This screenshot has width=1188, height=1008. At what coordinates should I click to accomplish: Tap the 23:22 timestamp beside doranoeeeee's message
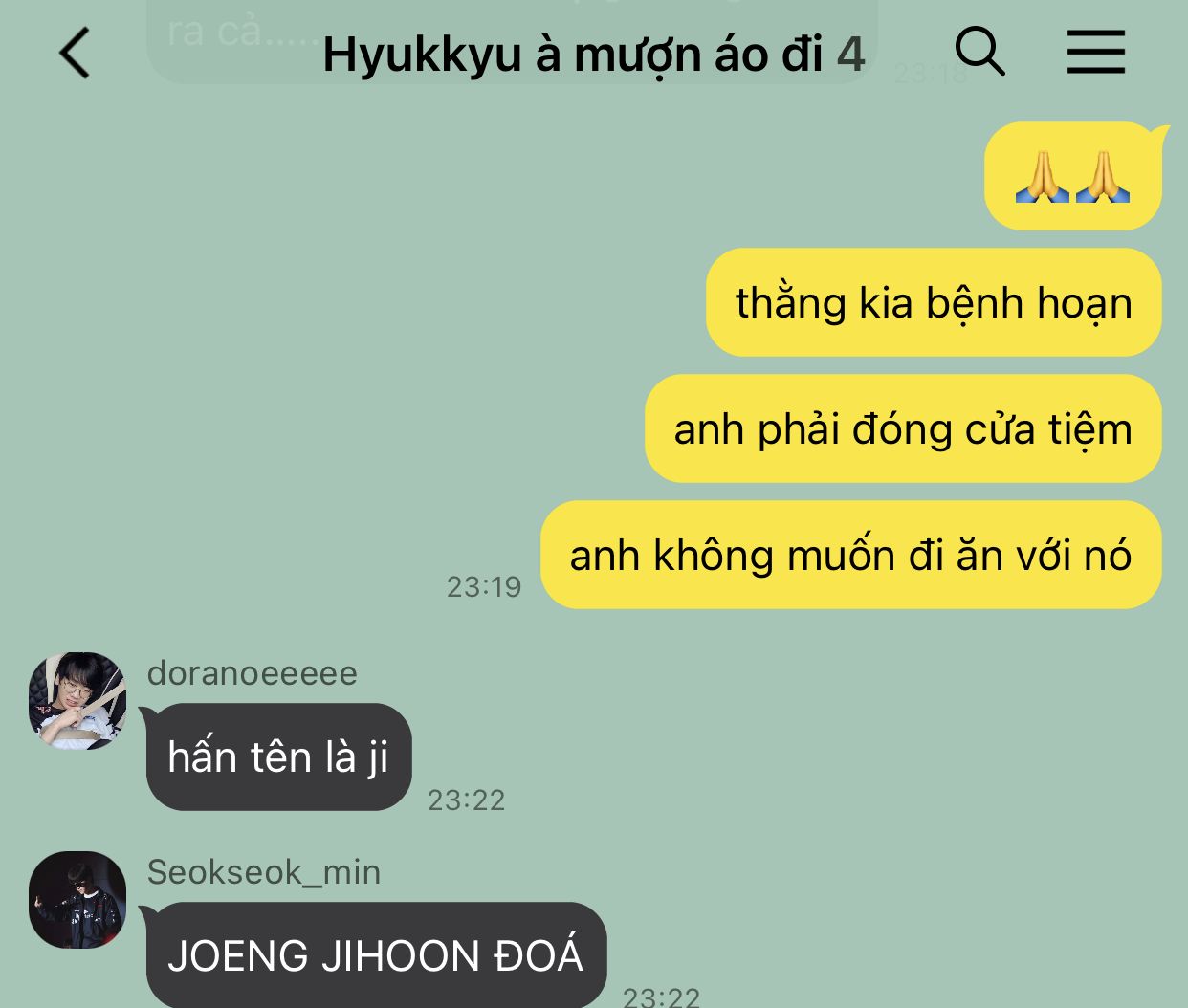point(466,800)
